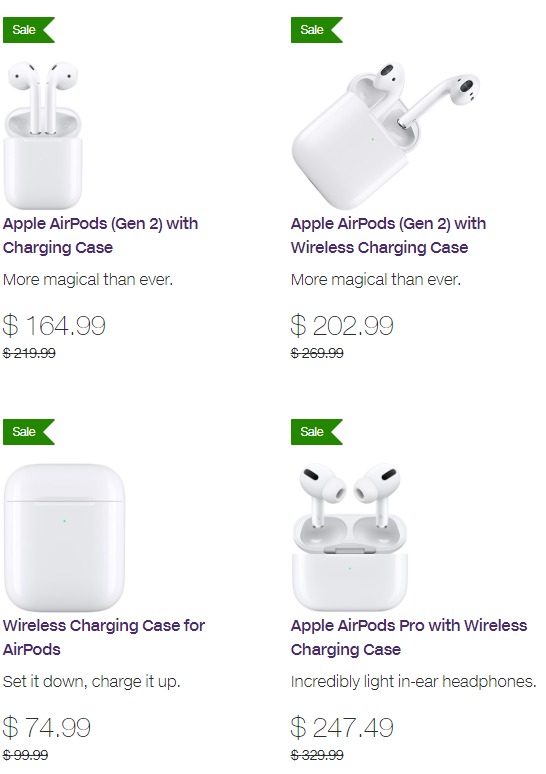Click 'Set it down, charge it up.' description

coord(92,682)
